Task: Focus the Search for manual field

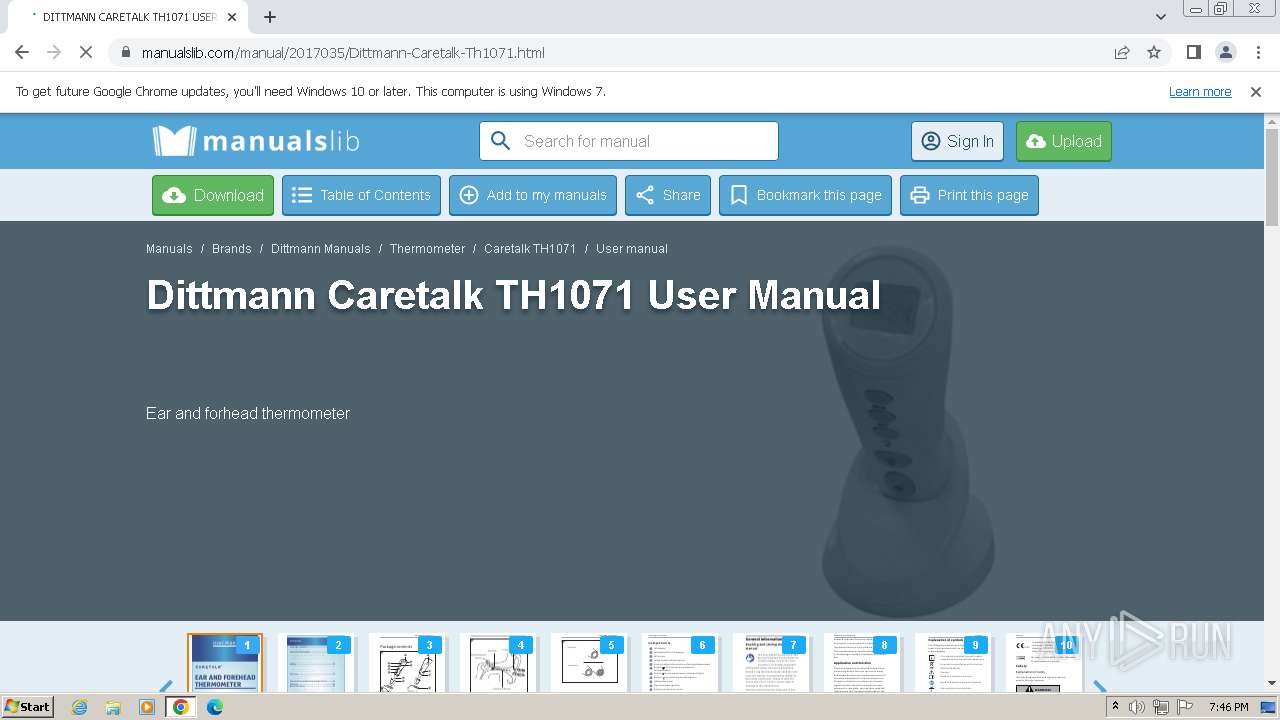Action: coord(629,141)
